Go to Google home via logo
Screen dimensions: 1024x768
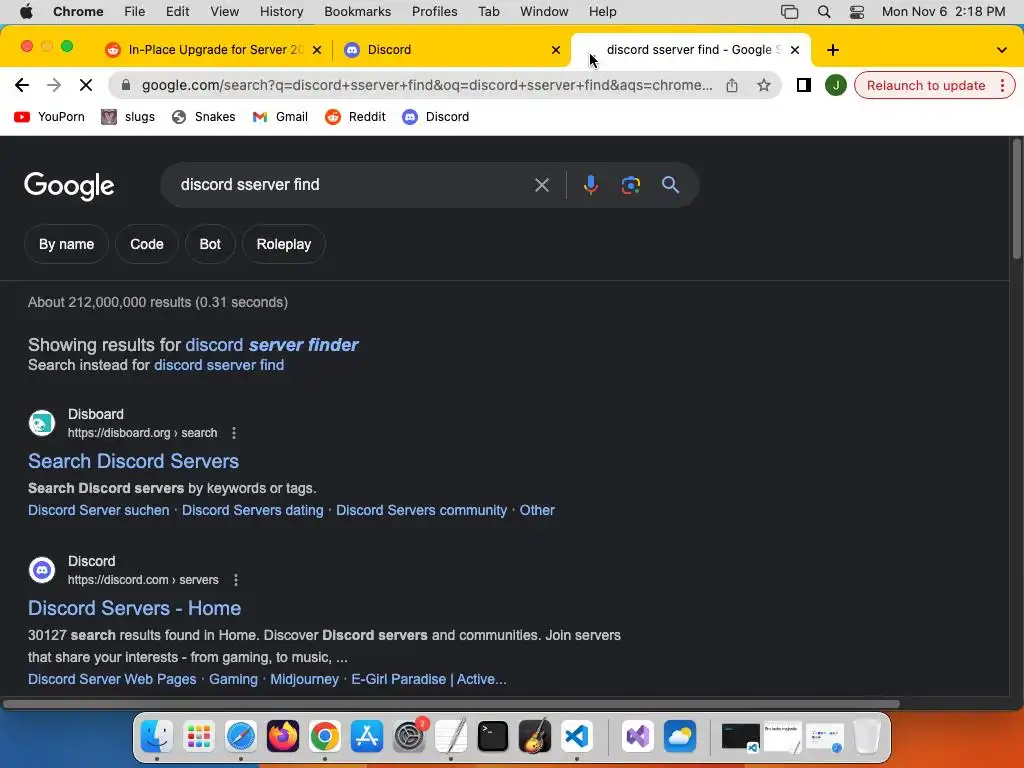[69, 186]
